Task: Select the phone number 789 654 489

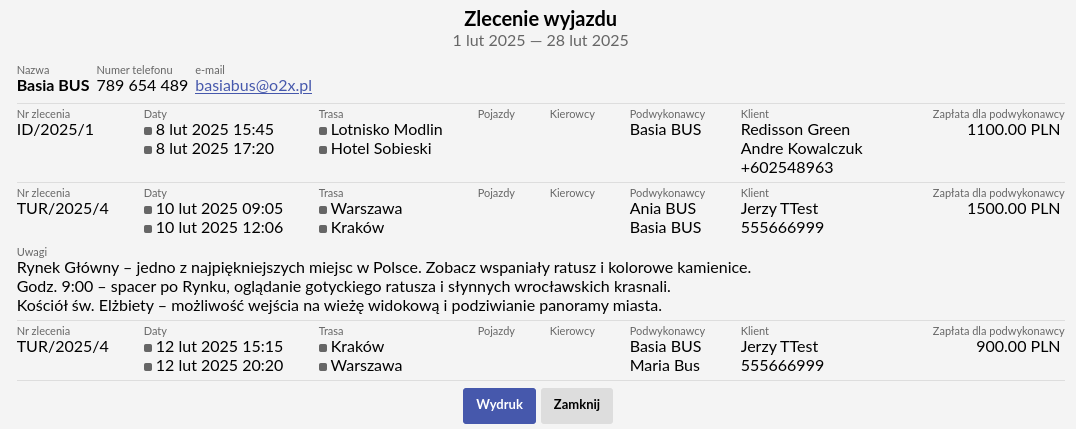Action: [142, 86]
